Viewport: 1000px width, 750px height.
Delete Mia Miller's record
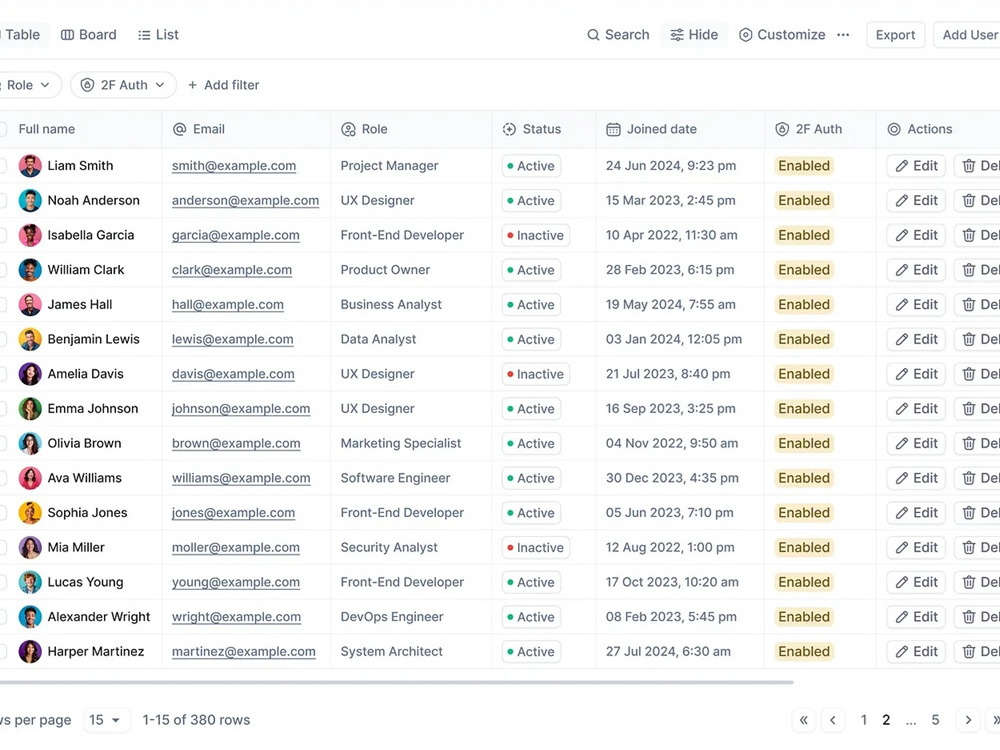(x=978, y=547)
